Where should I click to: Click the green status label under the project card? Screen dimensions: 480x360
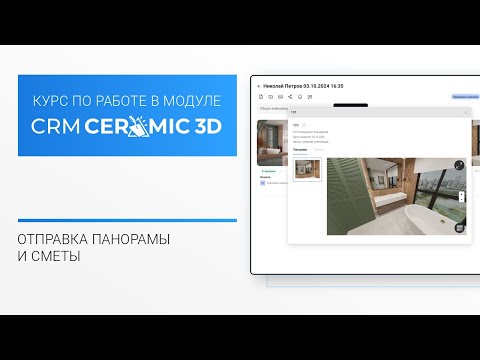[269, 171]
